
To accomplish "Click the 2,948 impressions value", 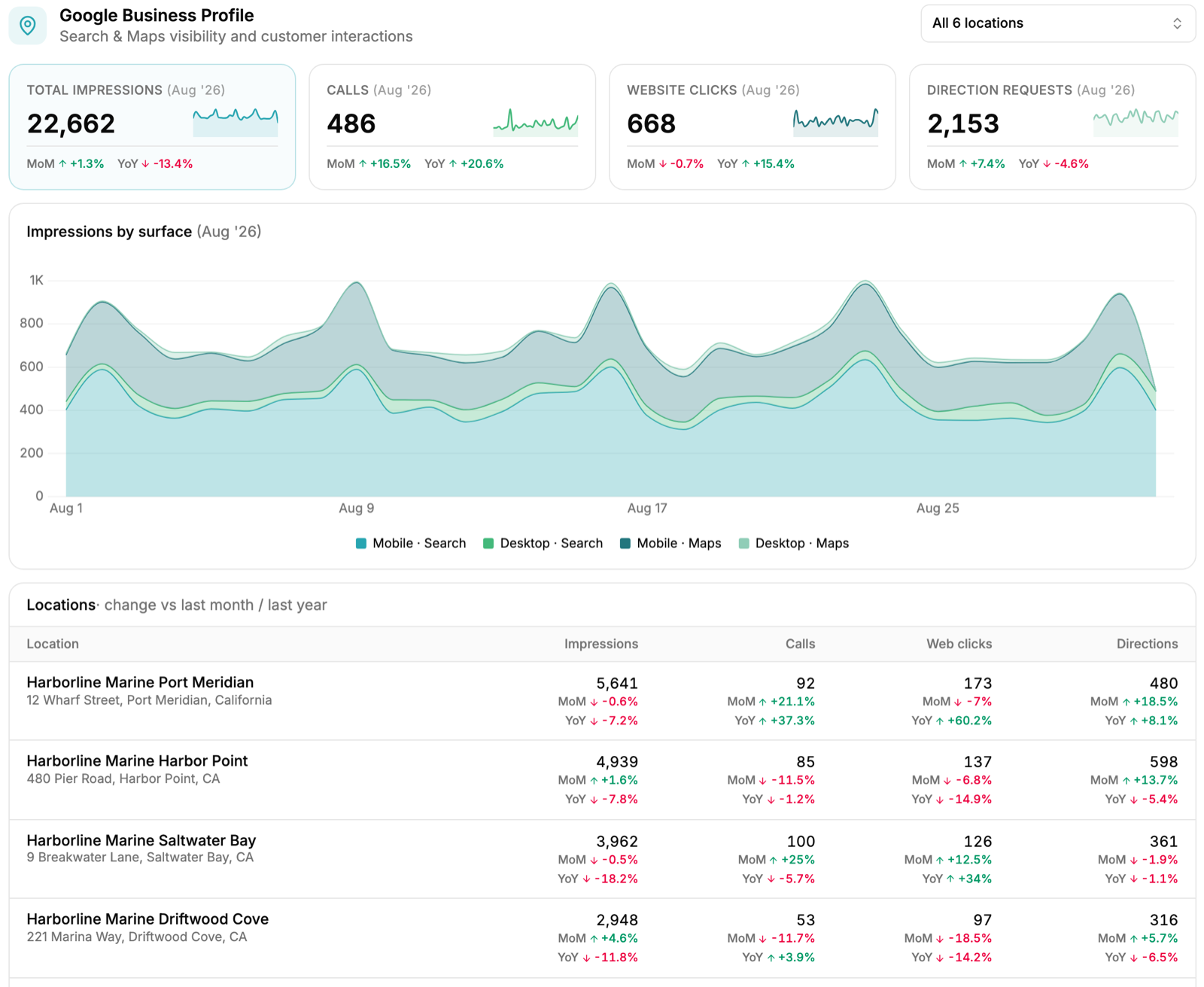I will coord(617,920).
